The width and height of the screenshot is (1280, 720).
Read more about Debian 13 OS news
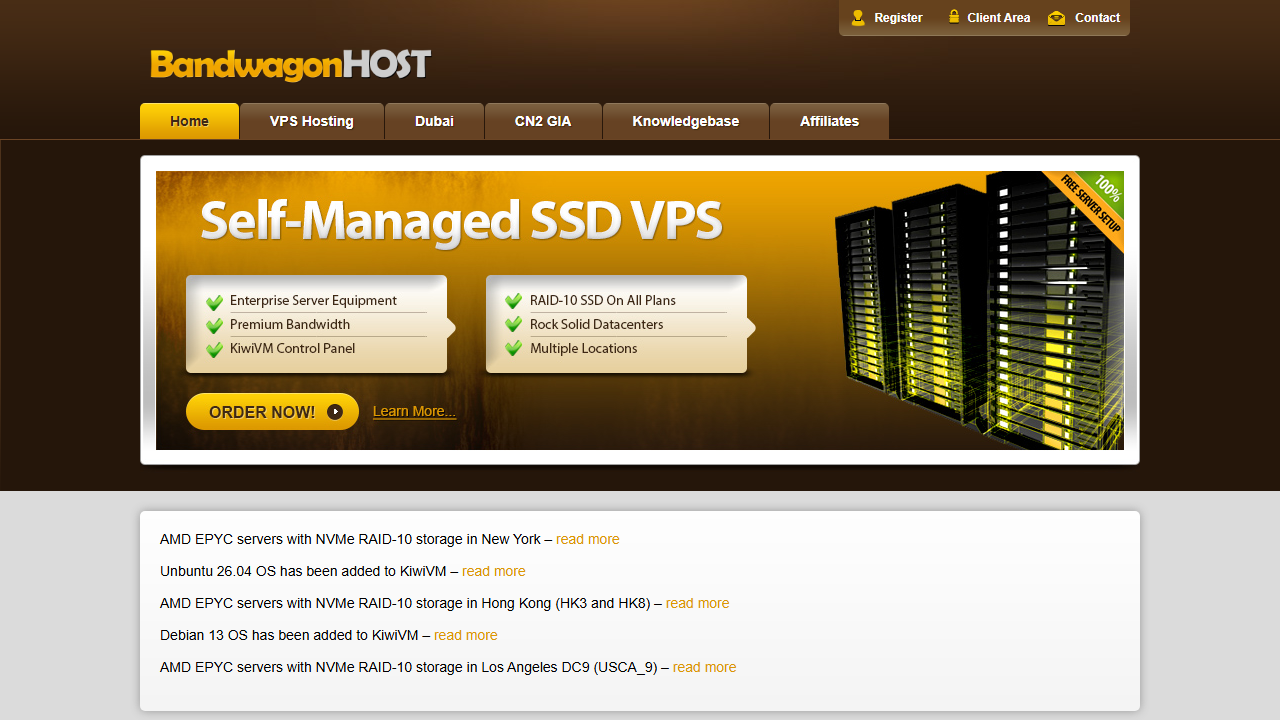(466, 635)
